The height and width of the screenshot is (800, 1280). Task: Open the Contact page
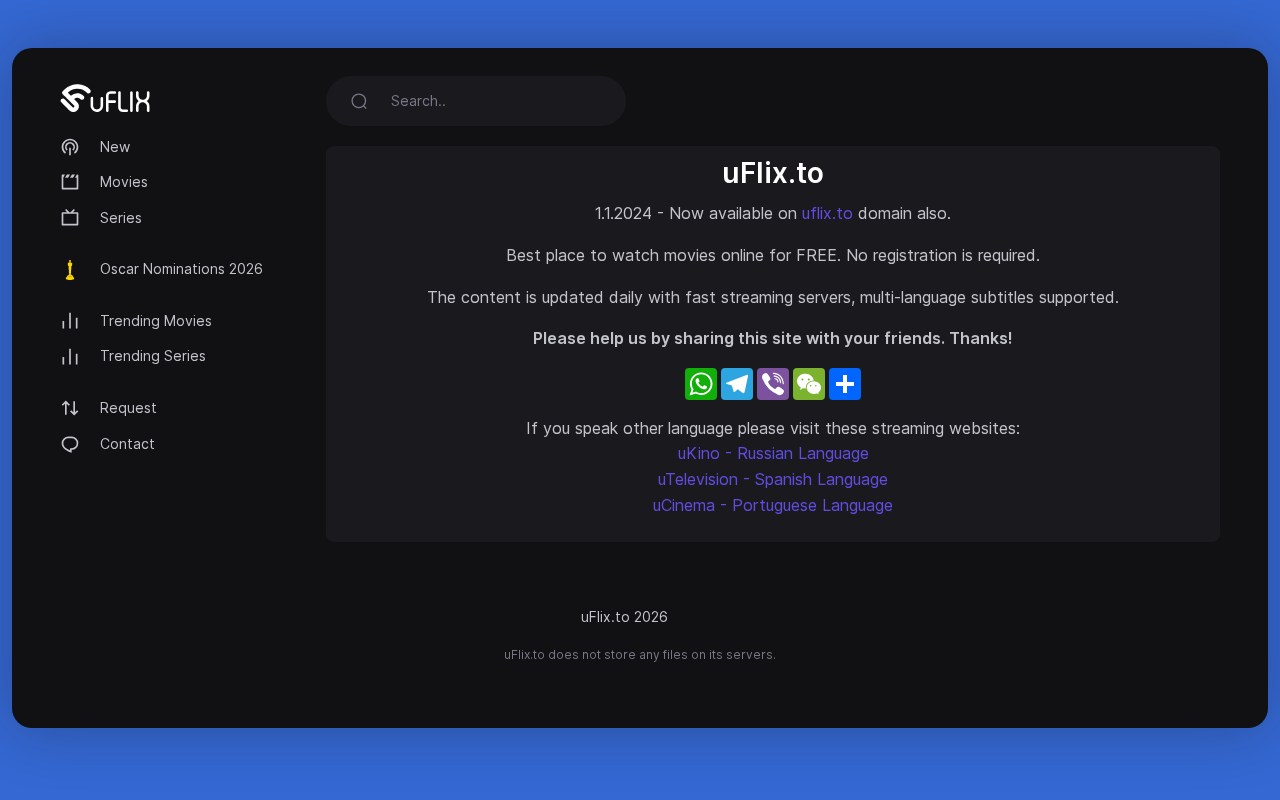pos(127,444)
